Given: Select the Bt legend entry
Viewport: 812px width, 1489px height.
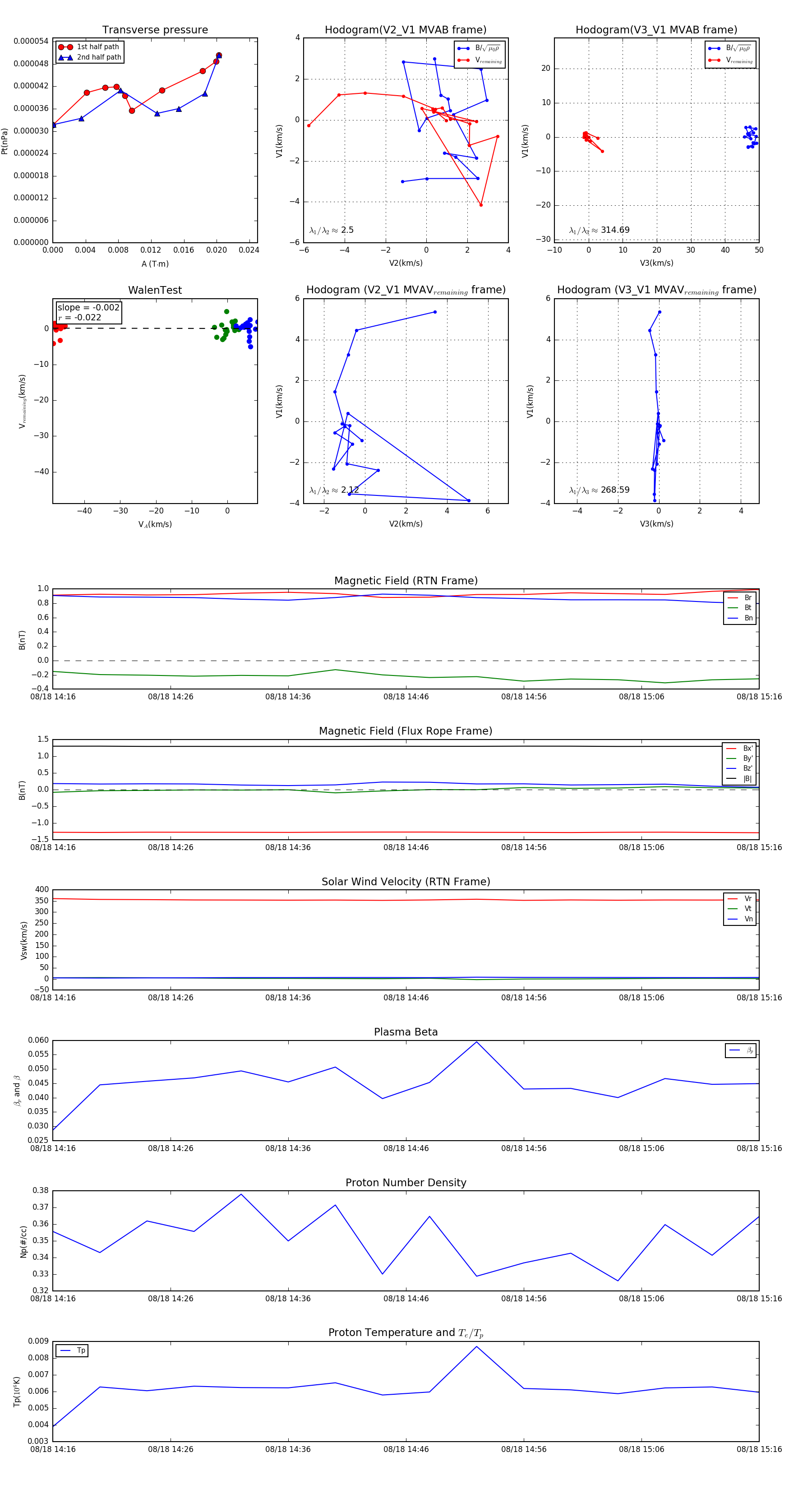Looking at the screenshot, I should click(x=740, y=607).
